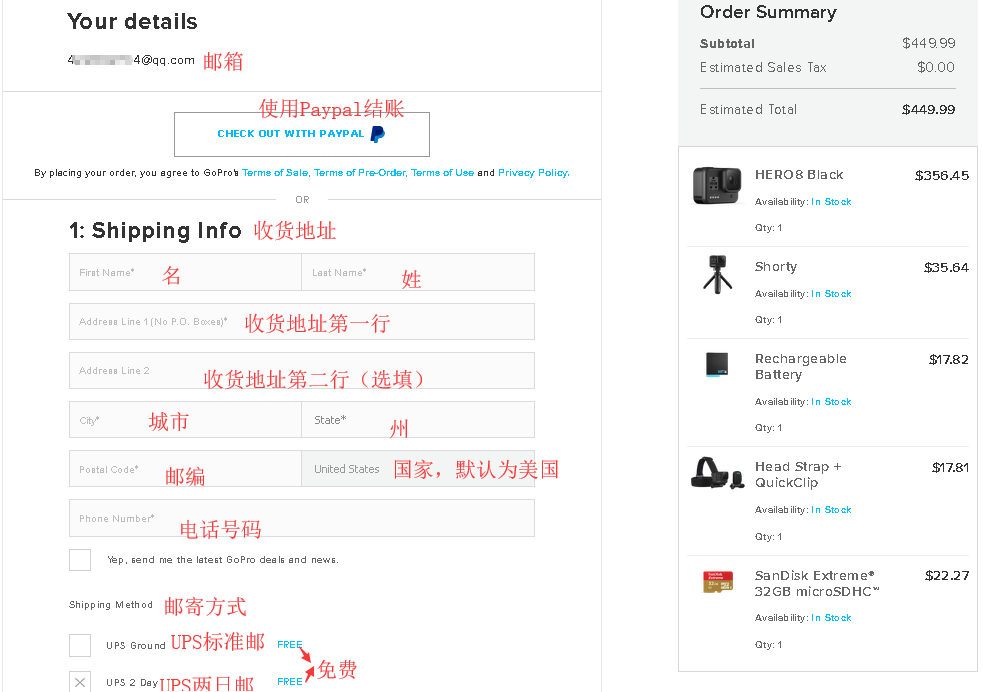The image size is (983, 692).
Task: Click the Estimated Total amount $449.99
Action: pyautogui.click(x=928, y=110)
